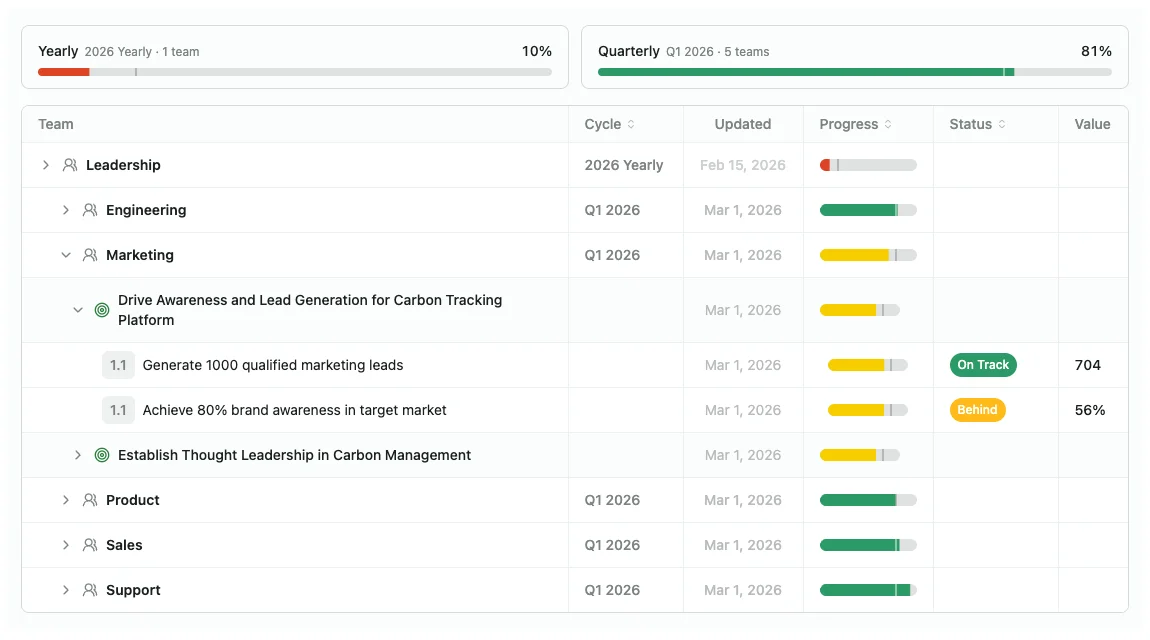Click Leadership row red progress bar

868,165
